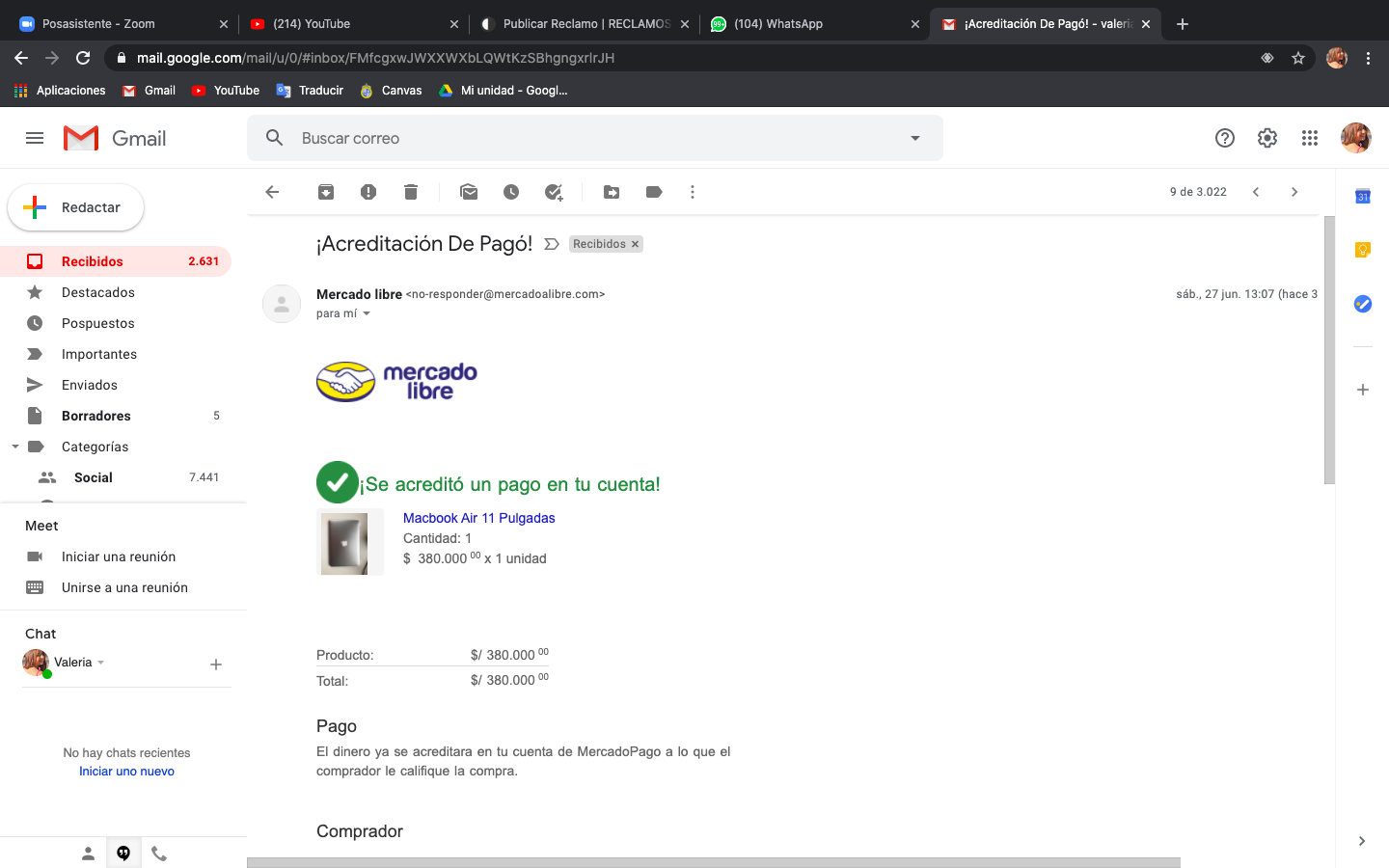Switch to Publicar Reclamo tab

[x=586, y=24]
